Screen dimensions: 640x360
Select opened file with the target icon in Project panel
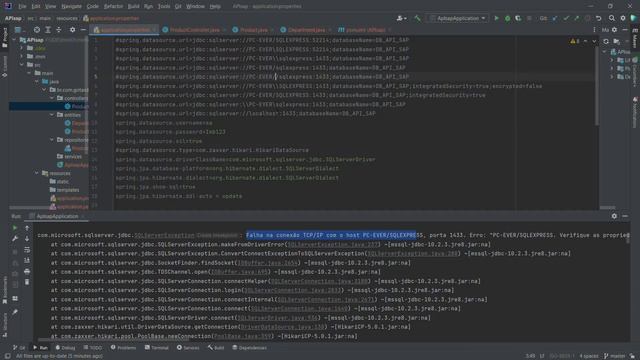click(37, 30)
